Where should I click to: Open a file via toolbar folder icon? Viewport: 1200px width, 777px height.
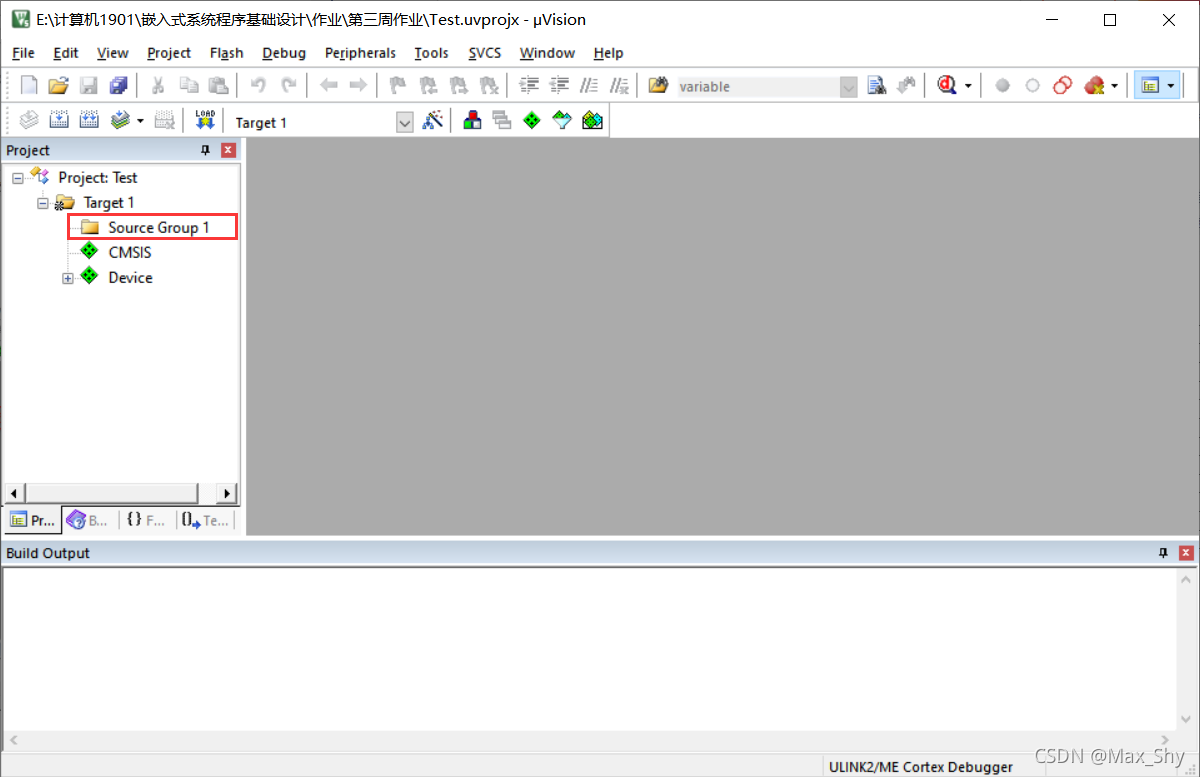58,86
